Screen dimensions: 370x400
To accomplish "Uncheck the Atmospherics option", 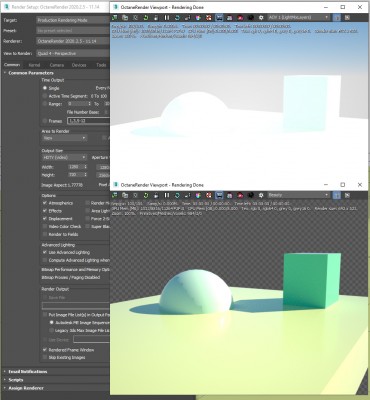I will tap(45, 203).
